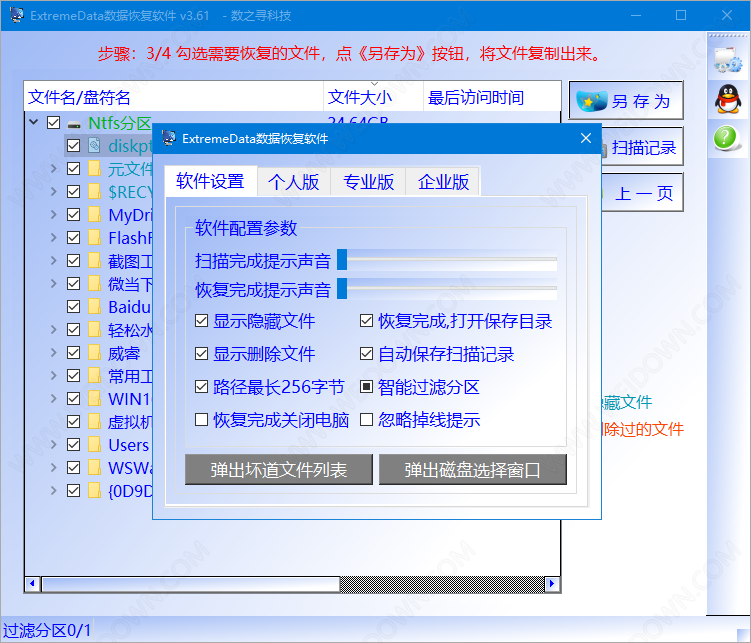Select the 威睿 folder icon
The width and height of the screenshot is (751, 643).
coord(94,353)
